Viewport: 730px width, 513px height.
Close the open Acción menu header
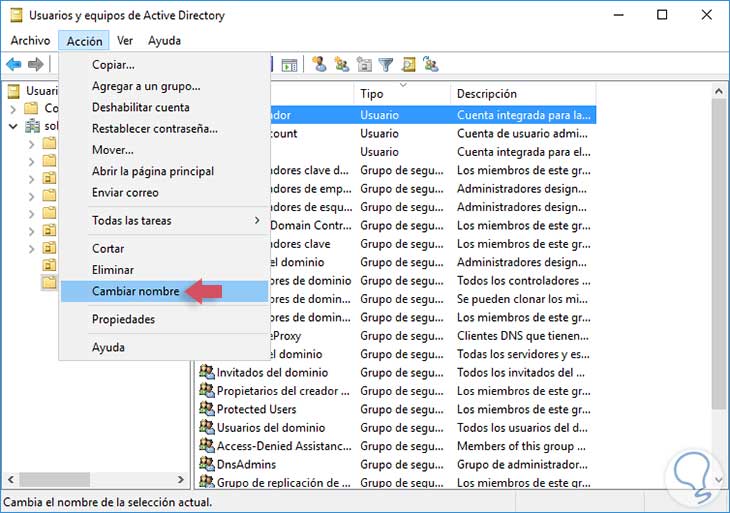coord(84,41)
